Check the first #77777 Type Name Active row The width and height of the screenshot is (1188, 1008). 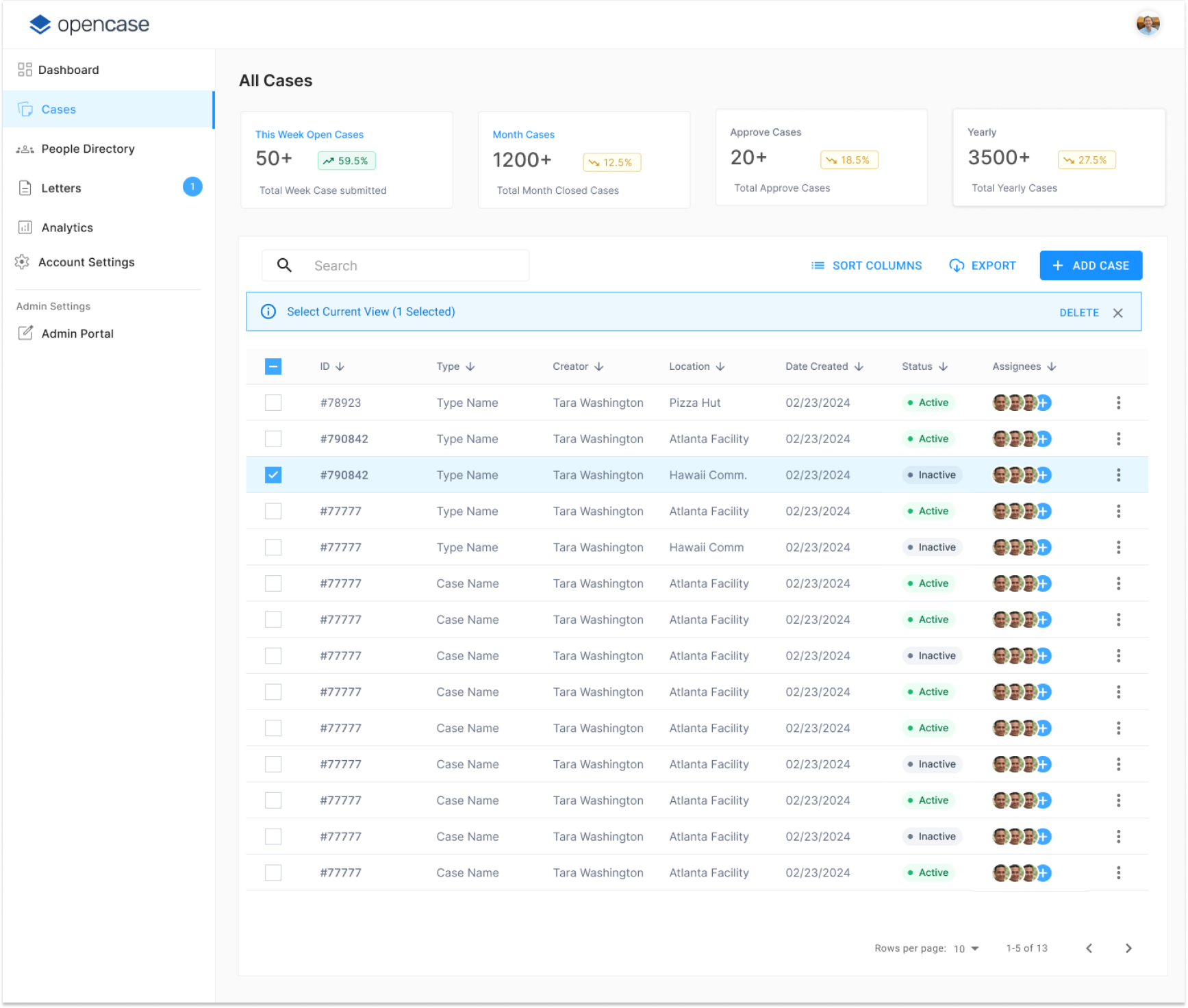[x=273, y=511]
